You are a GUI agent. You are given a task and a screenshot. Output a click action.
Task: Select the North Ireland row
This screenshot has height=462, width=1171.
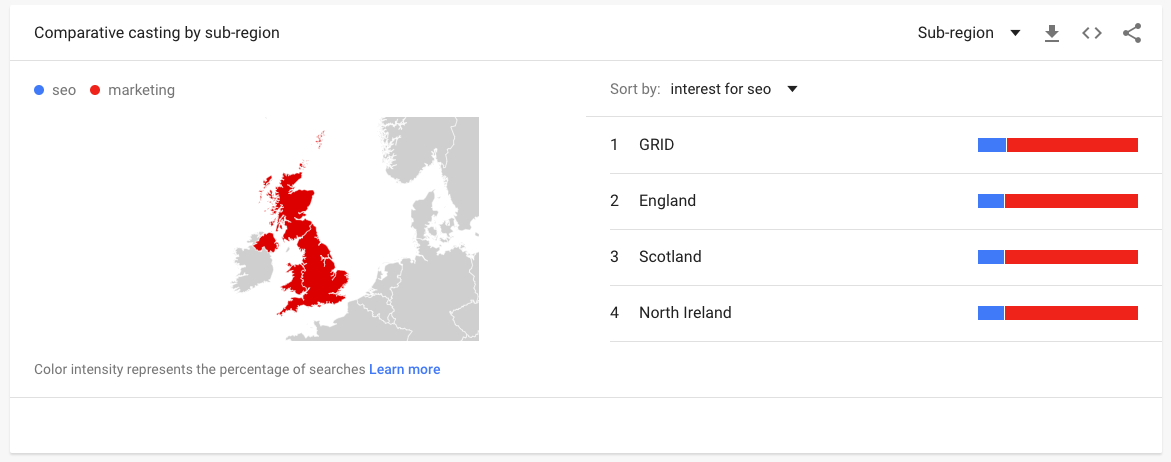coord(875,313)
